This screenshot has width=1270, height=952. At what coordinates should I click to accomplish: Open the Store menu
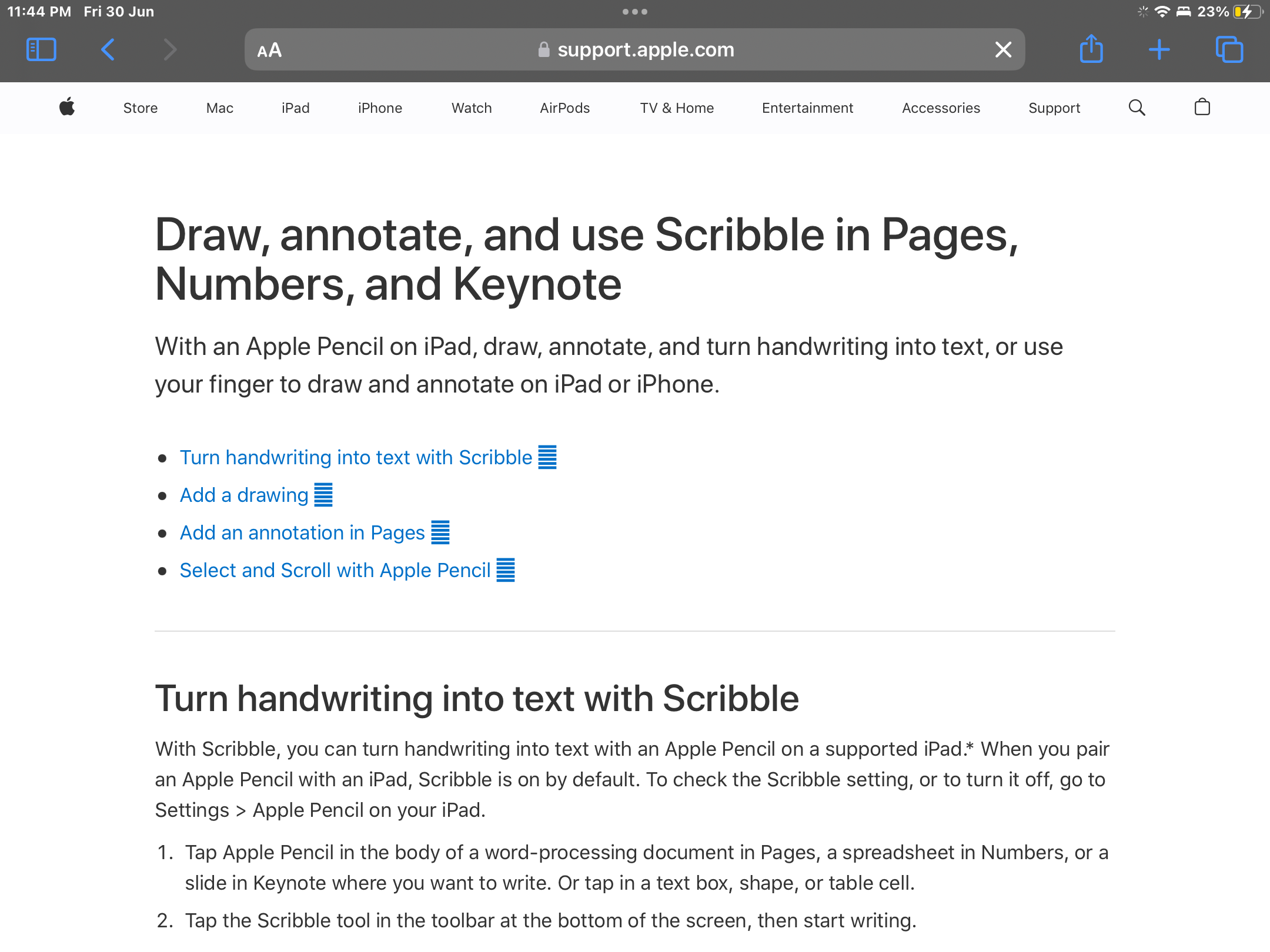coord(141,108)
